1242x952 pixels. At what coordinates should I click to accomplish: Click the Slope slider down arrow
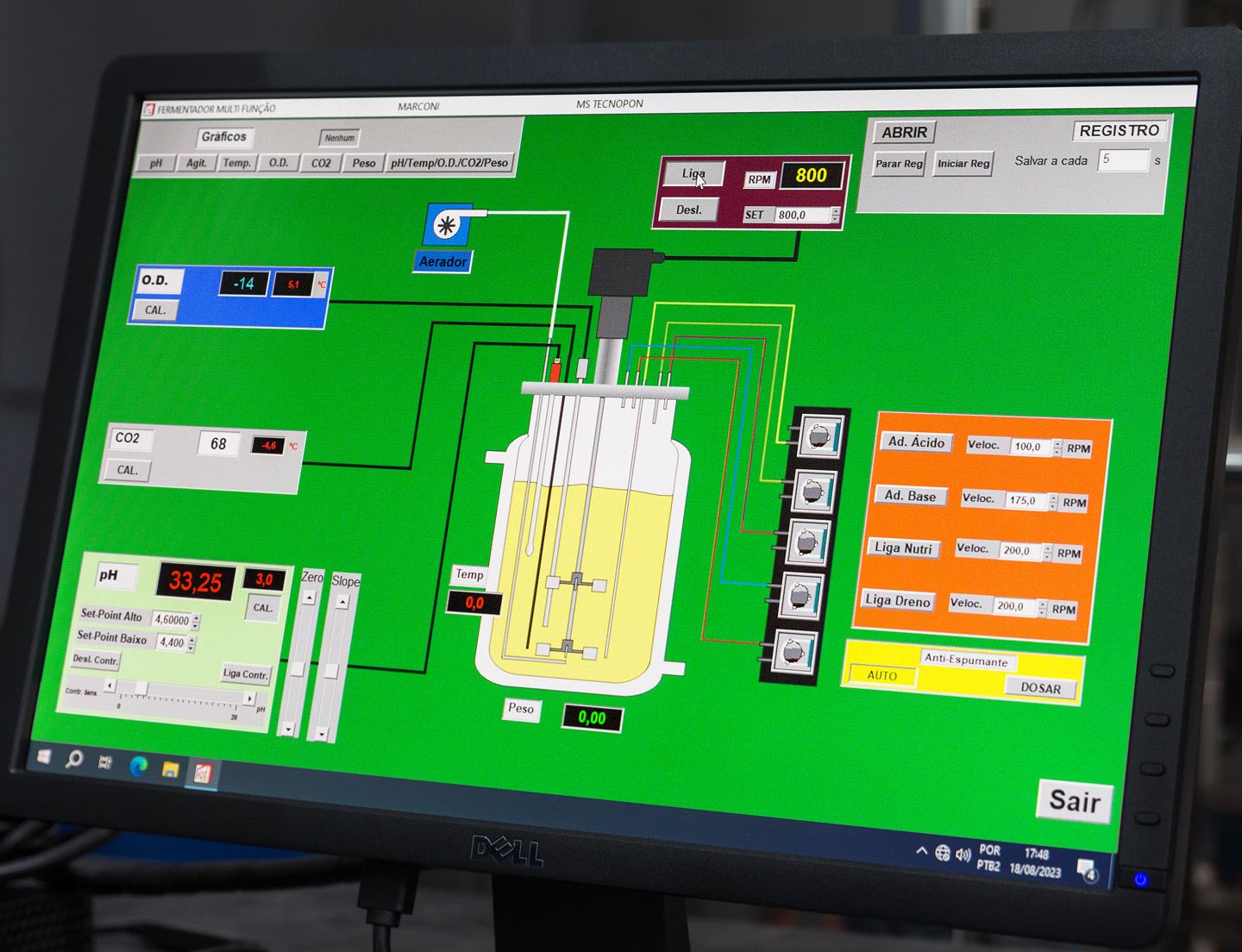[321, 735]
